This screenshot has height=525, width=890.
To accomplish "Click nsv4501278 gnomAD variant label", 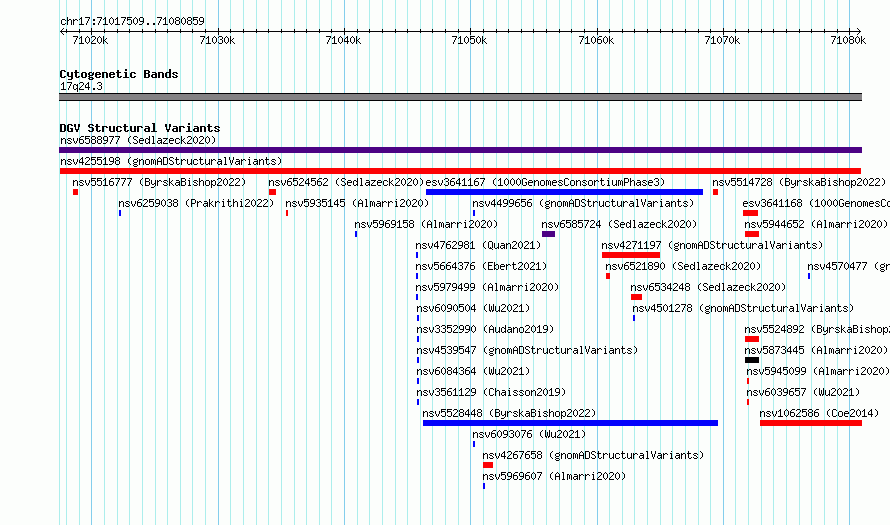I will [743, 308].
